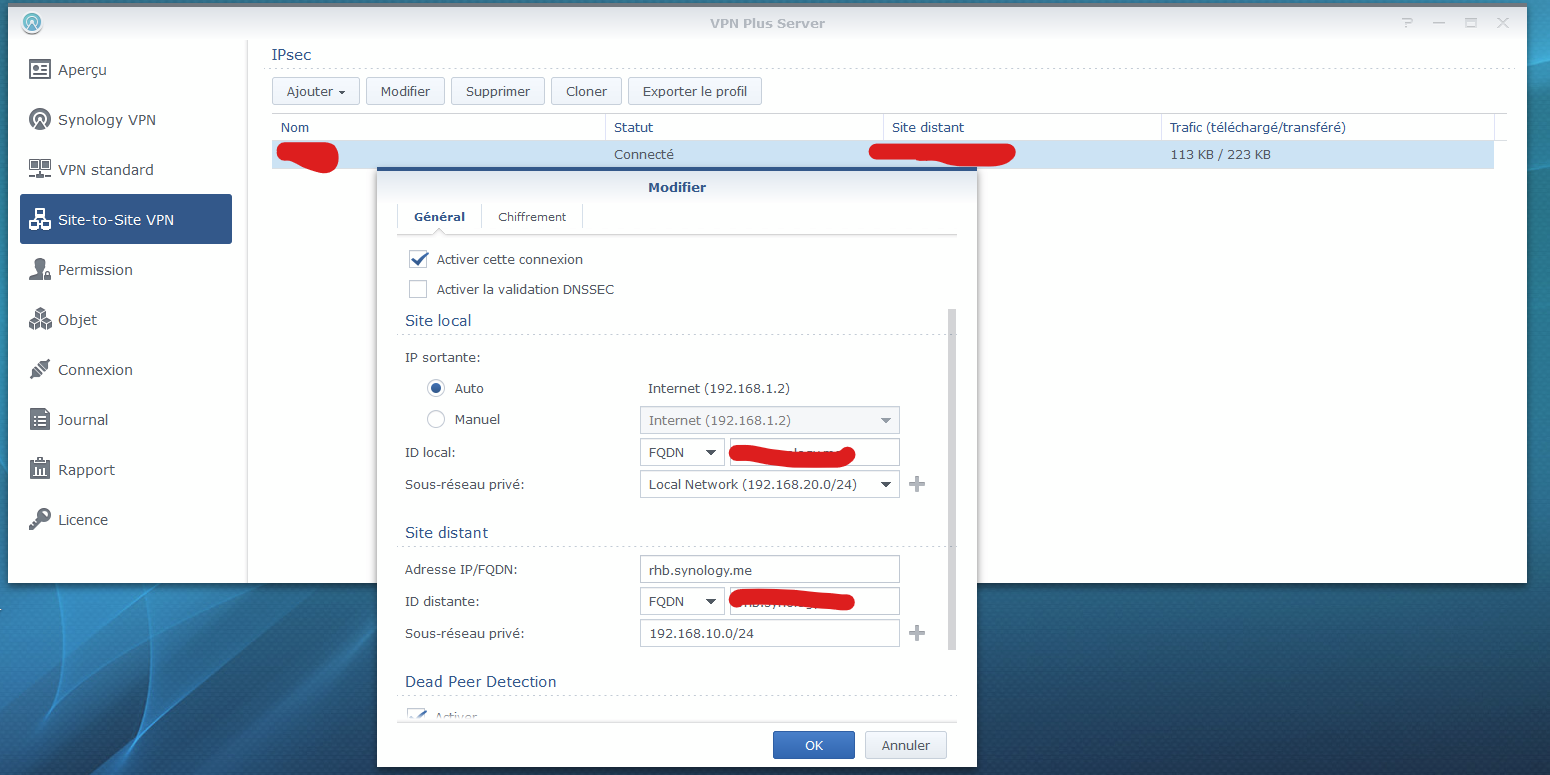Click the VPN Plus Server app icon
Viewport: 1550px width, 775px height.
(32, 21)
